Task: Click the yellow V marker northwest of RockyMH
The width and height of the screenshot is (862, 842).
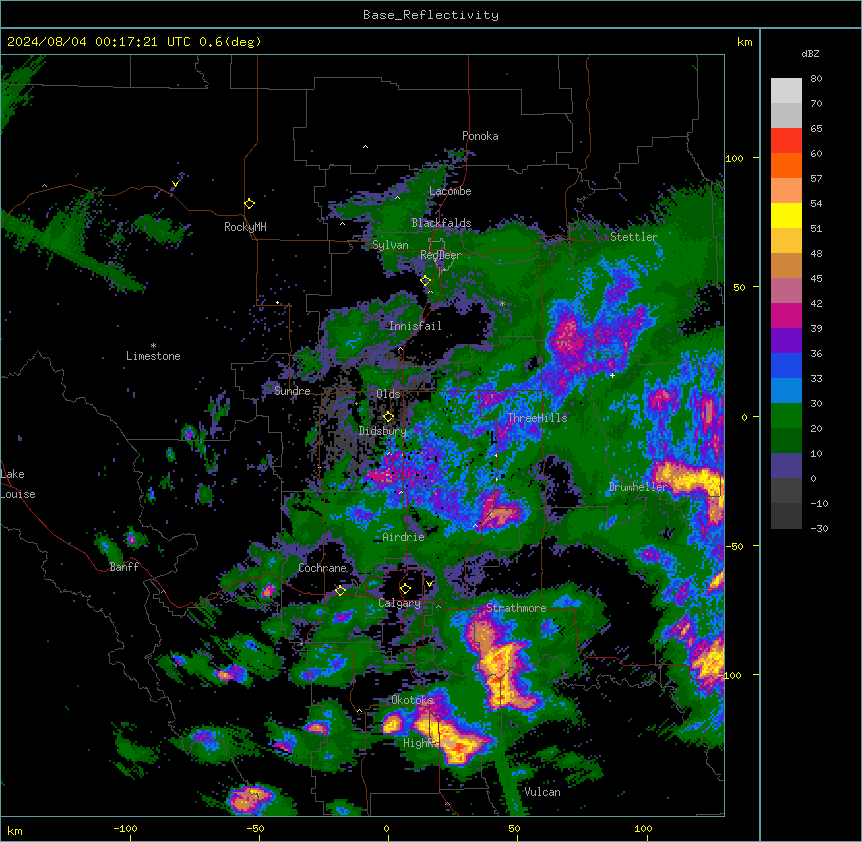Action: coord(175,184)
